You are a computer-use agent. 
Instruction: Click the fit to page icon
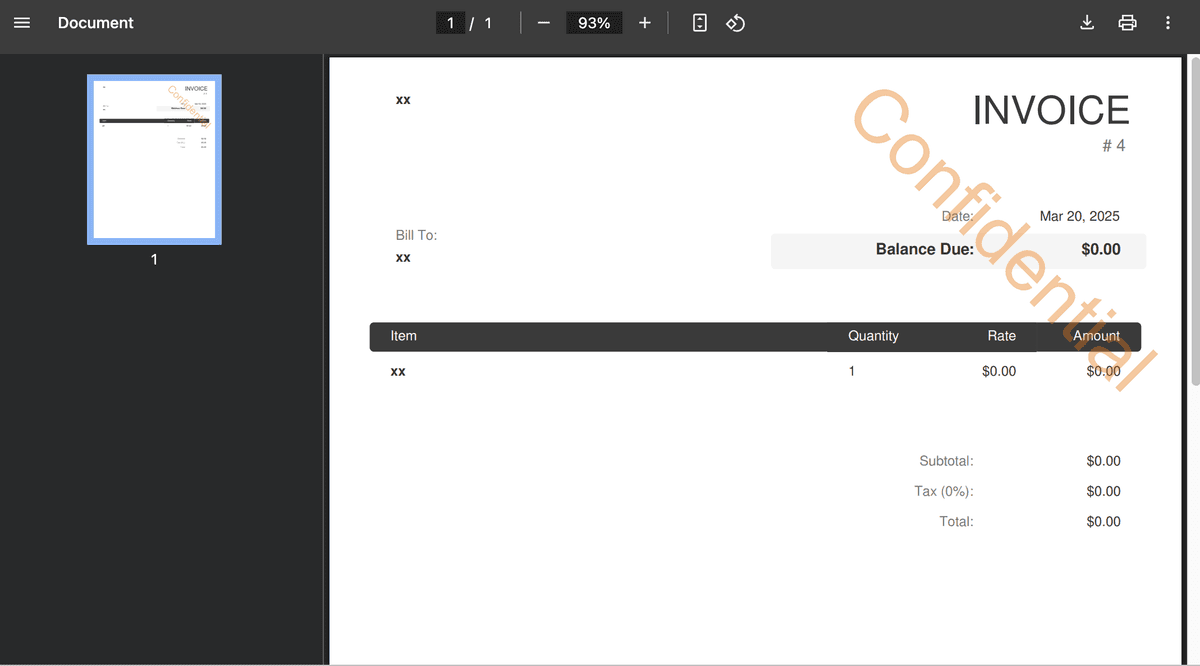click(700, 23)
